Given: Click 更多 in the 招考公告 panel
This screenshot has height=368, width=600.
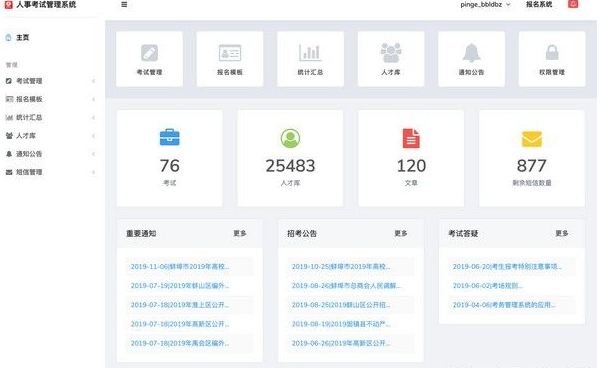Looking at the screenshot, I should tap(401, 233).
